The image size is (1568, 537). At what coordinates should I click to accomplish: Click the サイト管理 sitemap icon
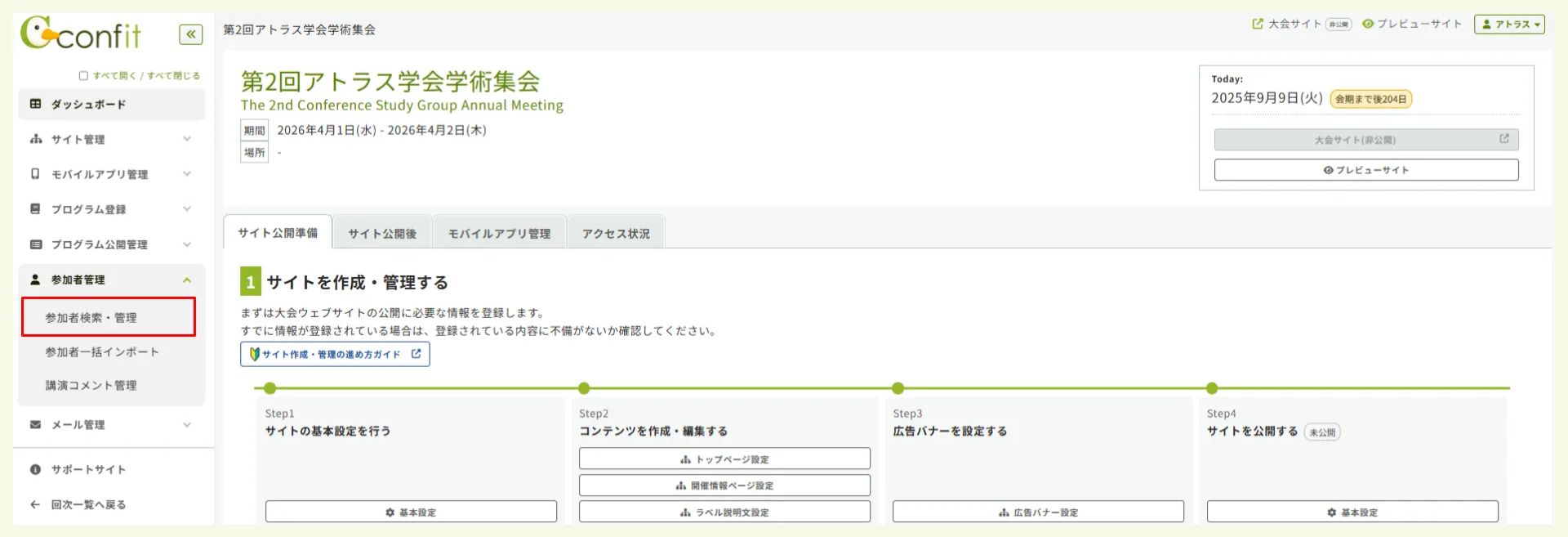click(36, 139)
